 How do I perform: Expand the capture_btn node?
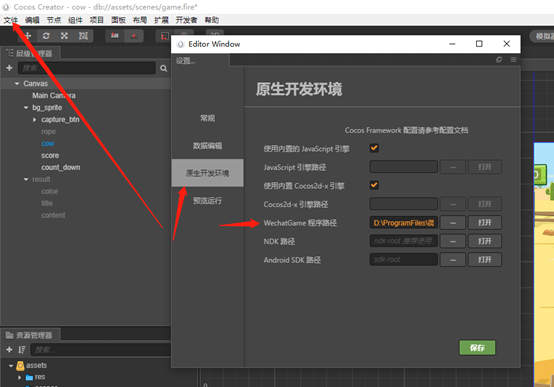(34, 119)
